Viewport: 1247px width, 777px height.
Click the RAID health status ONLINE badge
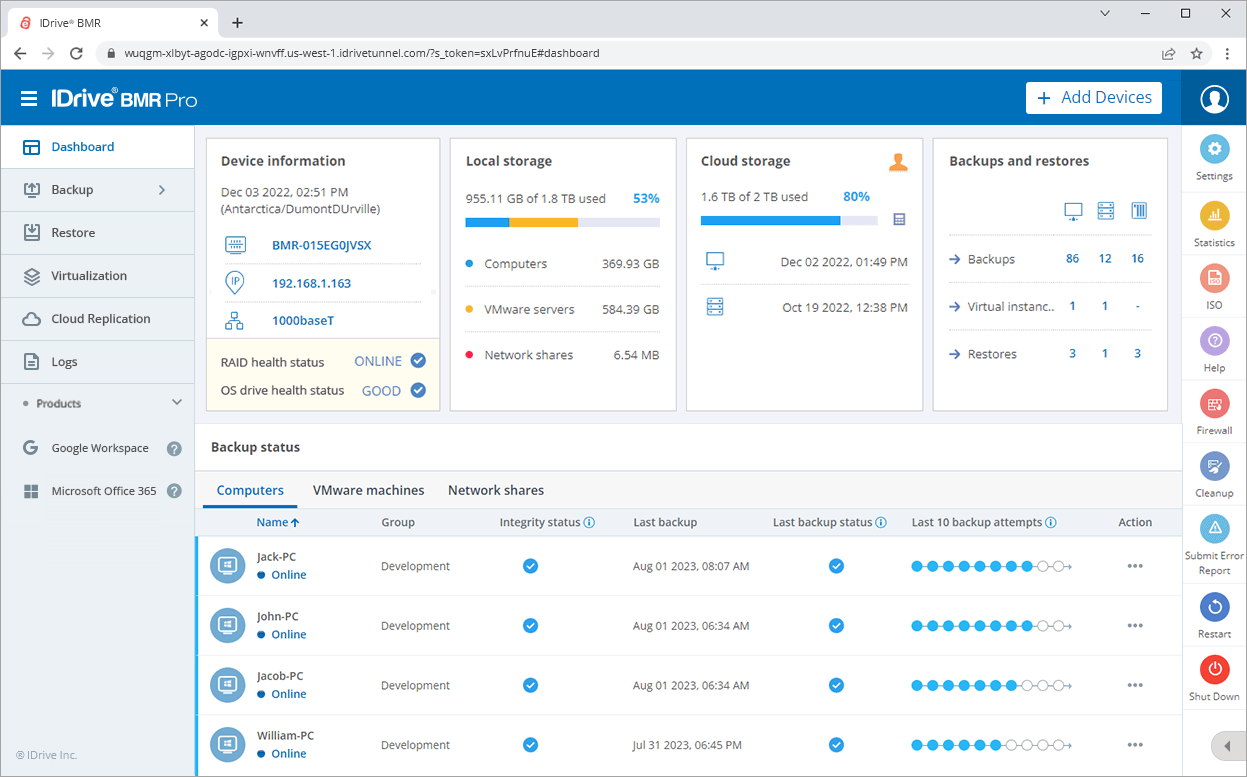point(381,360)
